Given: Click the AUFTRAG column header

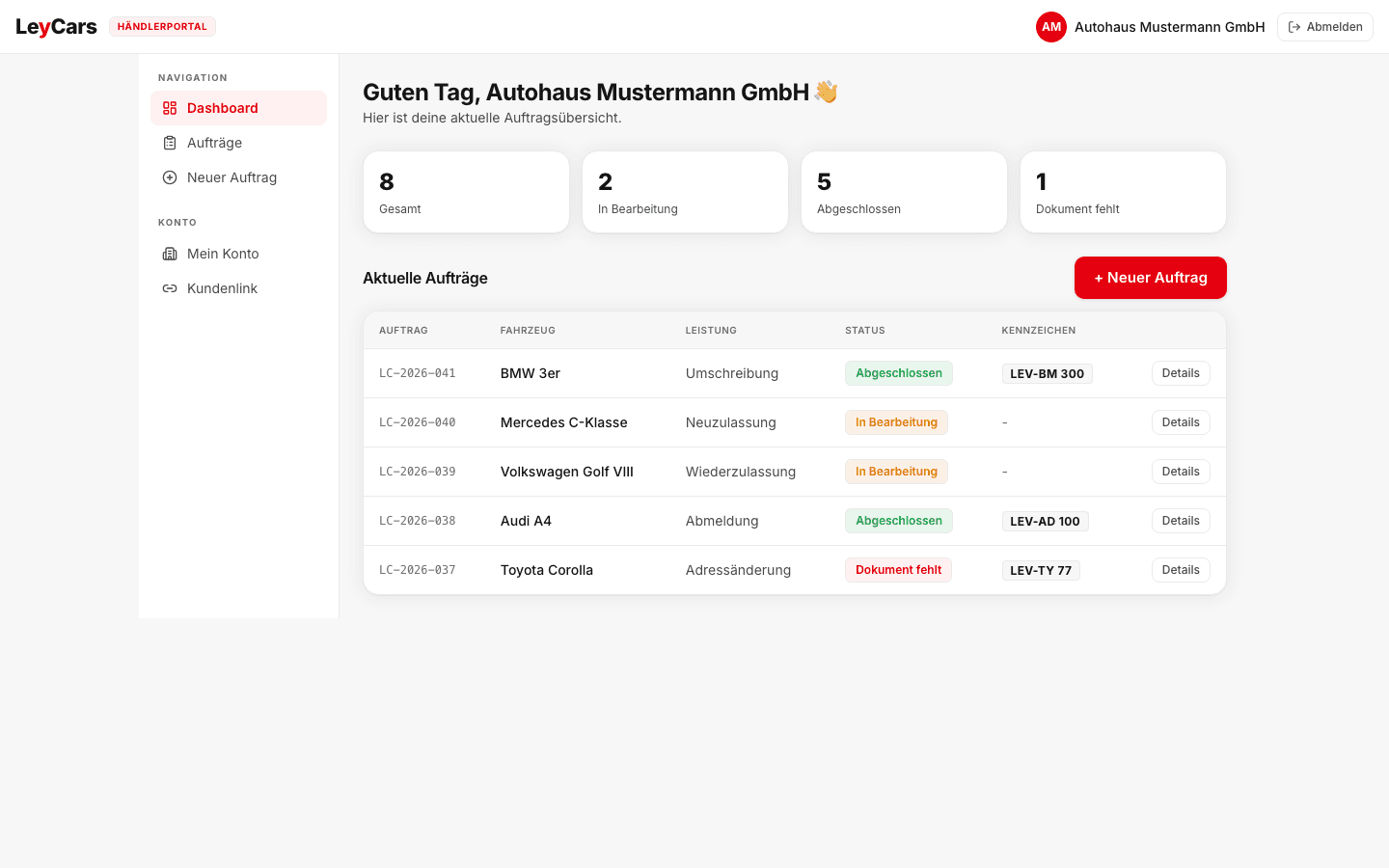Looking at the screenshot, I should click(x=403, y=330).
